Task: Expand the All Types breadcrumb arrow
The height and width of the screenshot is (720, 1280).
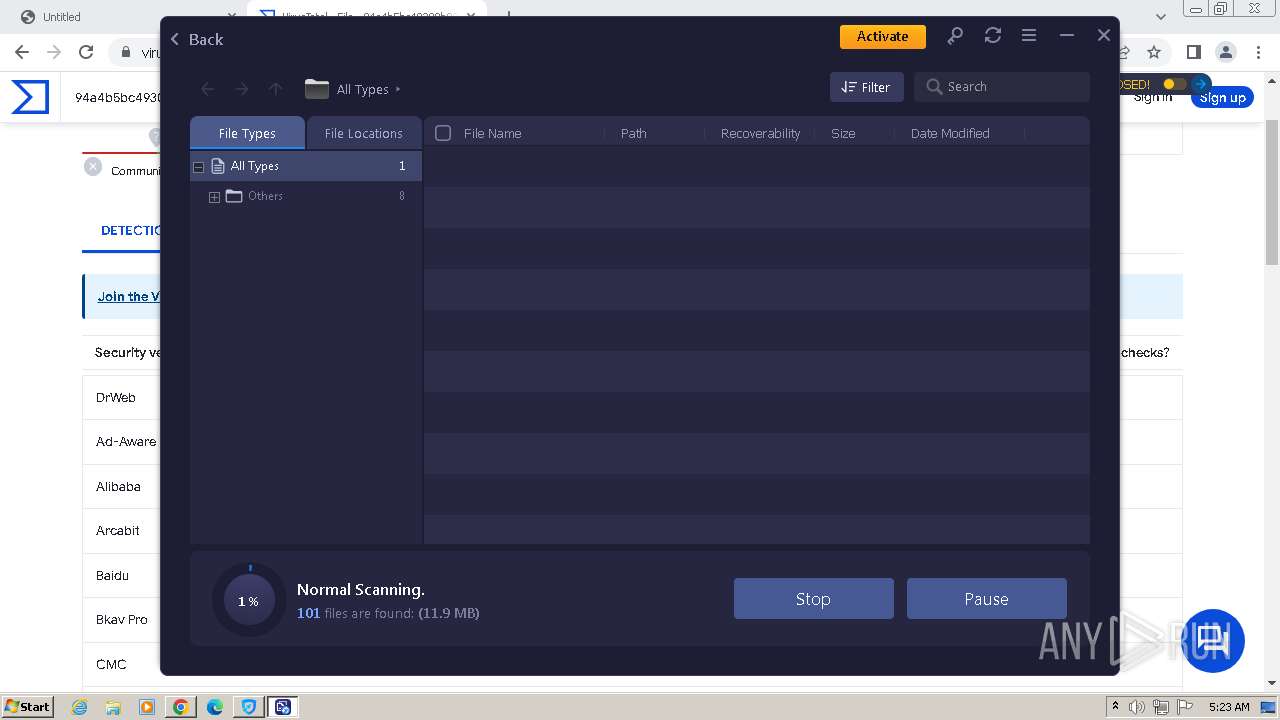Action: coord(398,89)
